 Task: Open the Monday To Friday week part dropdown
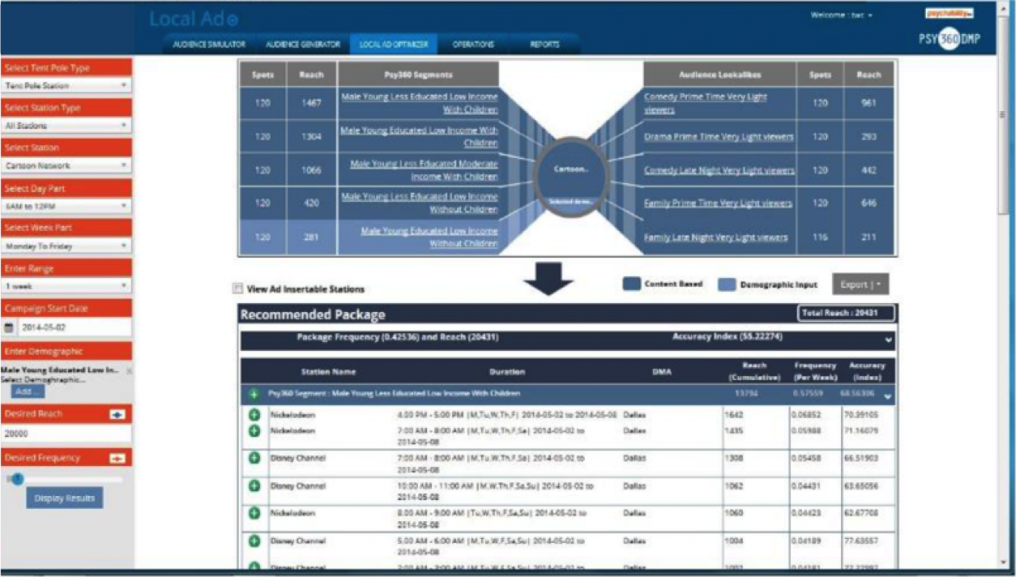pos(66,246)
